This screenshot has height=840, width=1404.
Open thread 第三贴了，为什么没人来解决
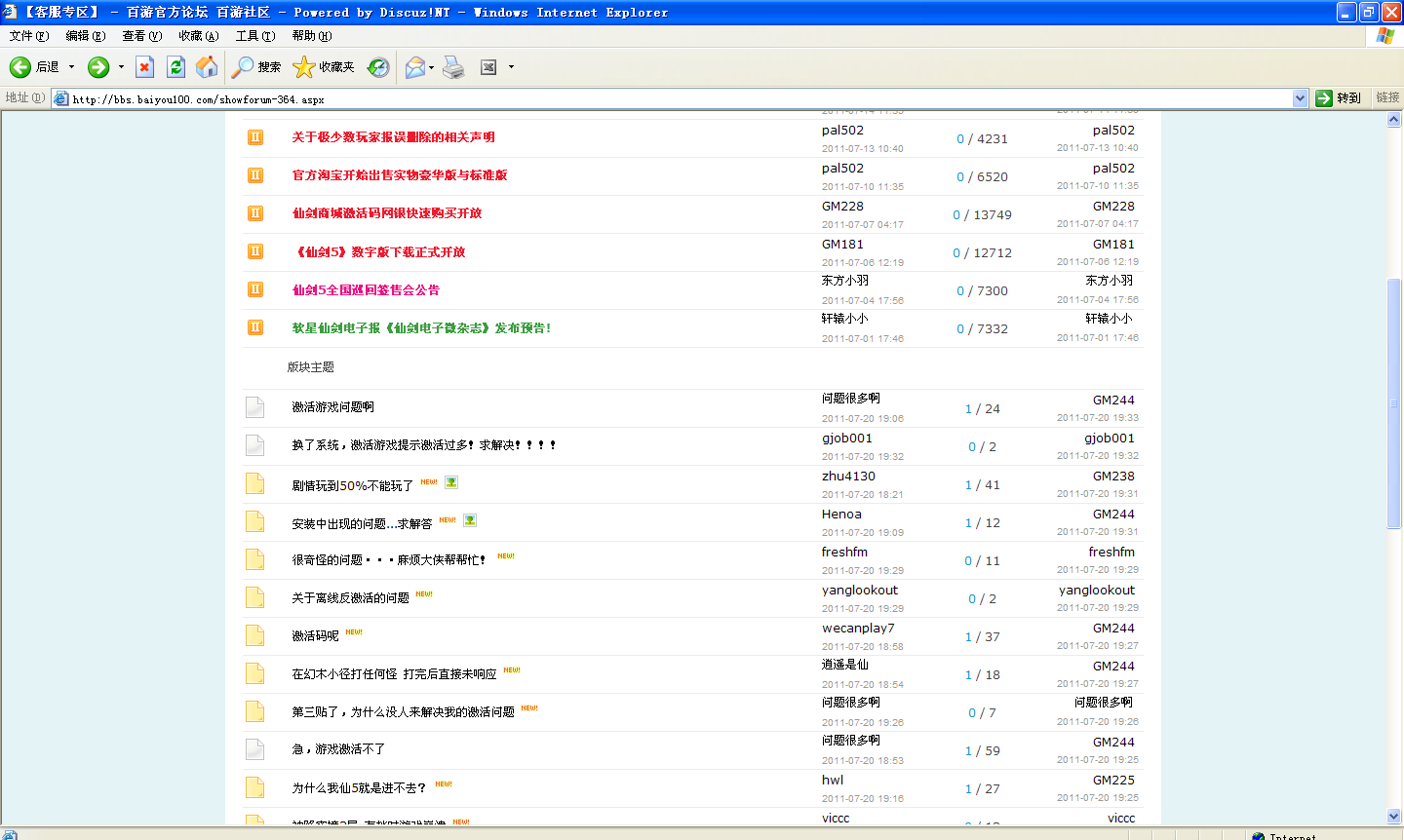pos(403,711)
